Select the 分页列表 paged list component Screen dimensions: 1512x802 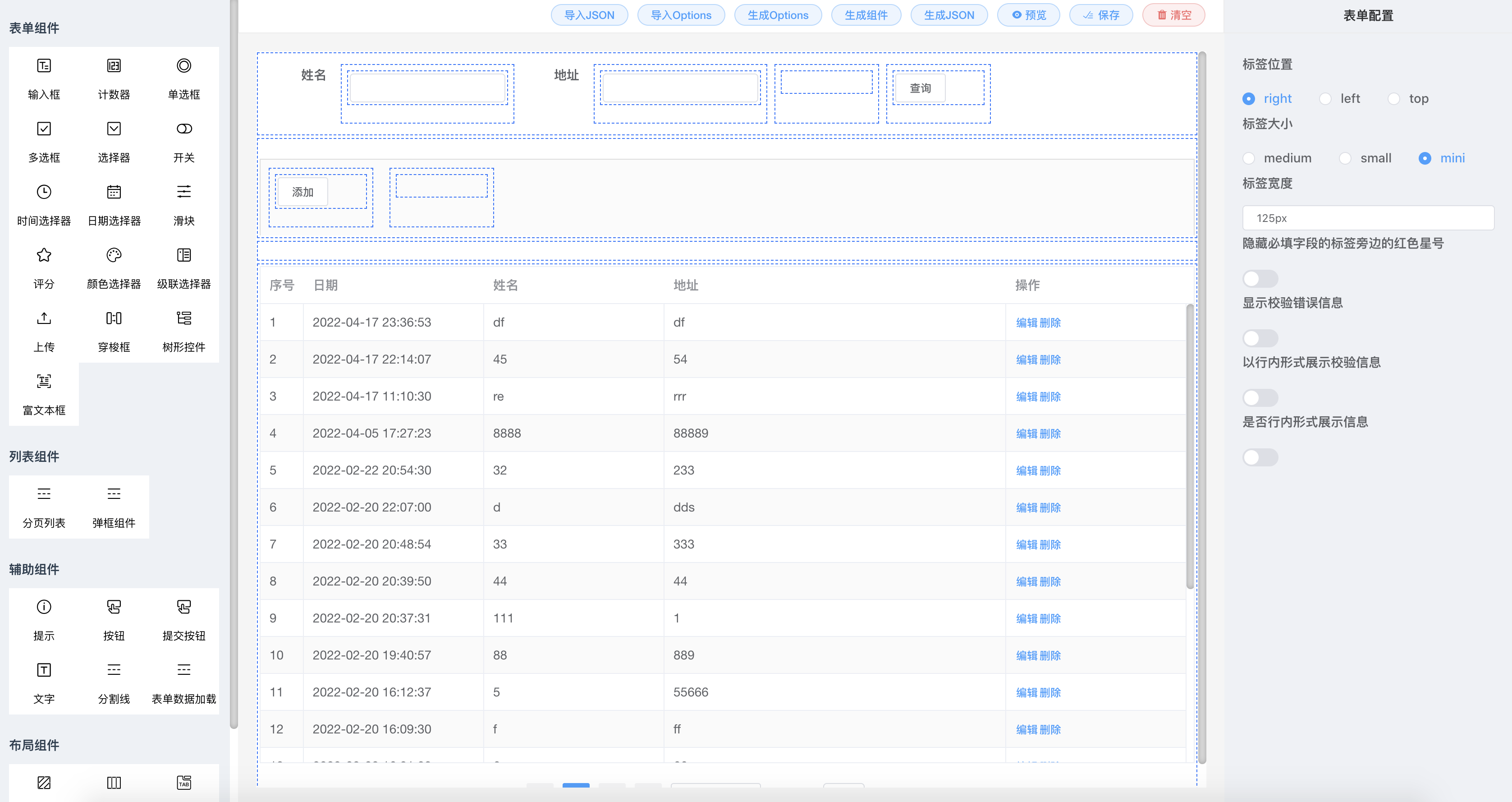pyautogui.click(x=44, y=494)
